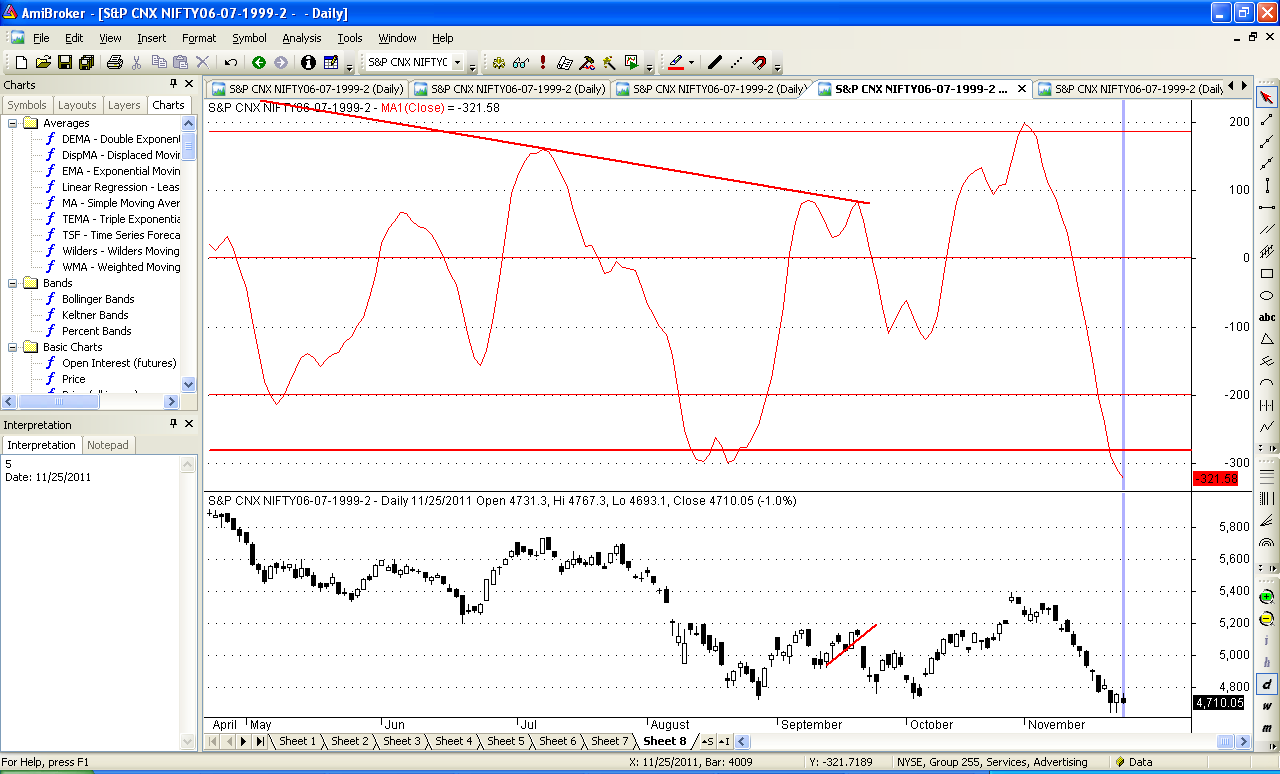The height and width of the screenshot is (774, 1280).
Task: Click the Save All icon
Action: [x=87, y=62]
